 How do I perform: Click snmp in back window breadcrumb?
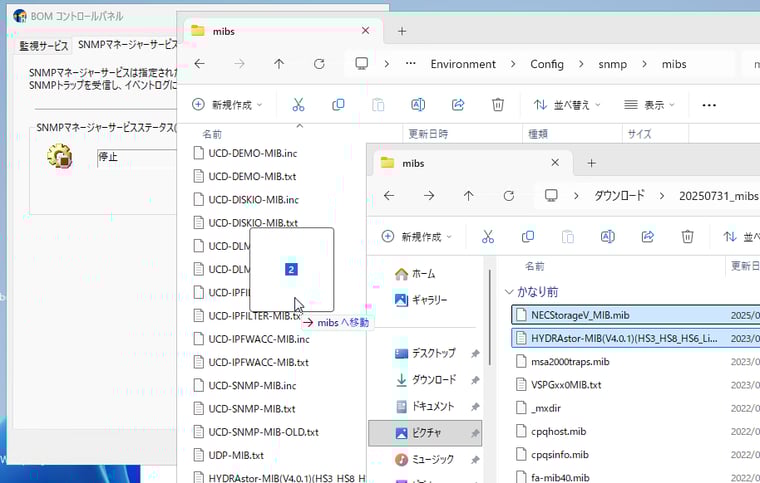[x=612, y=64]
